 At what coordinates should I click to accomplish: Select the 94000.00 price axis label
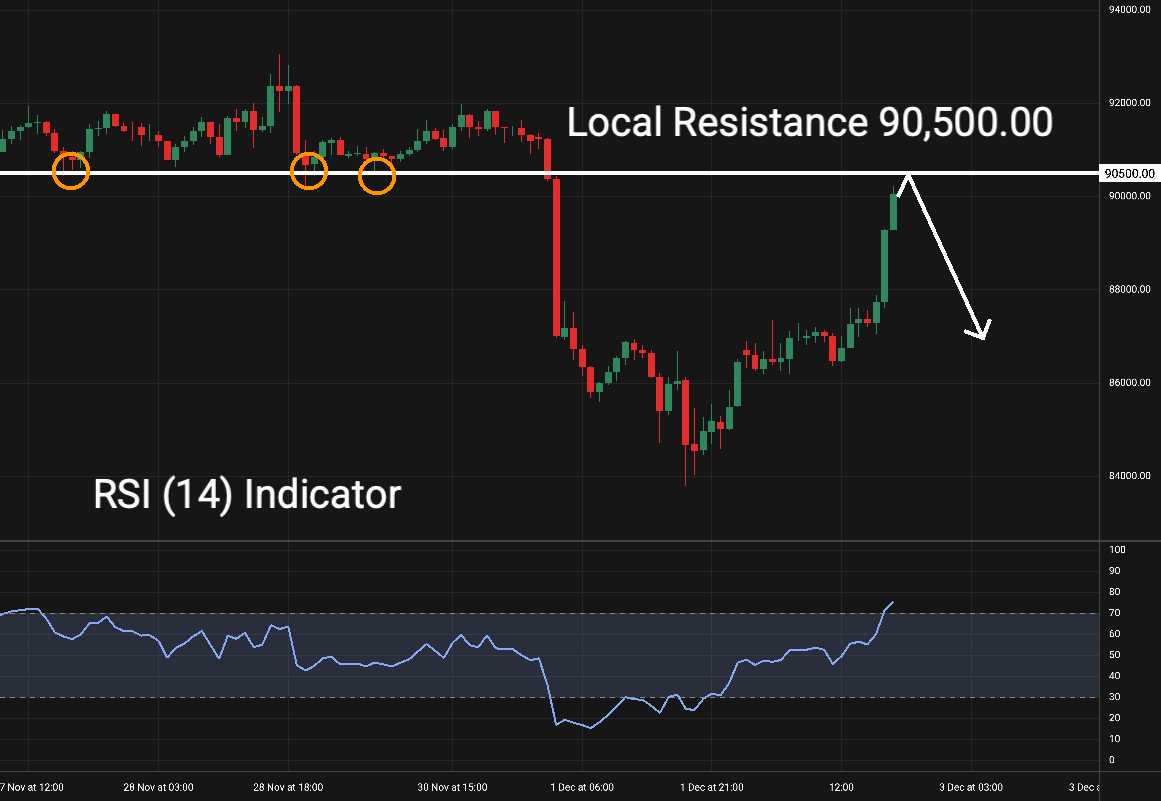pyautogui.click(x=1129, y=10)
